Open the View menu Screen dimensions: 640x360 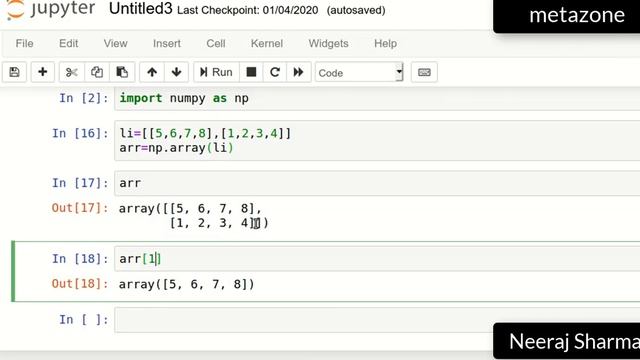(x=116, y=43)
